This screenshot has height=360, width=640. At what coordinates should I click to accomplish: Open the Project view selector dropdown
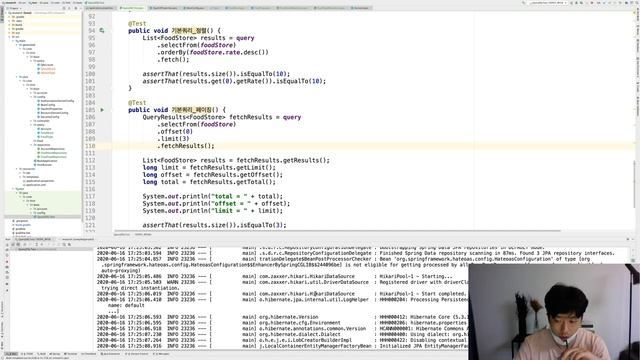tap(15, 8)
